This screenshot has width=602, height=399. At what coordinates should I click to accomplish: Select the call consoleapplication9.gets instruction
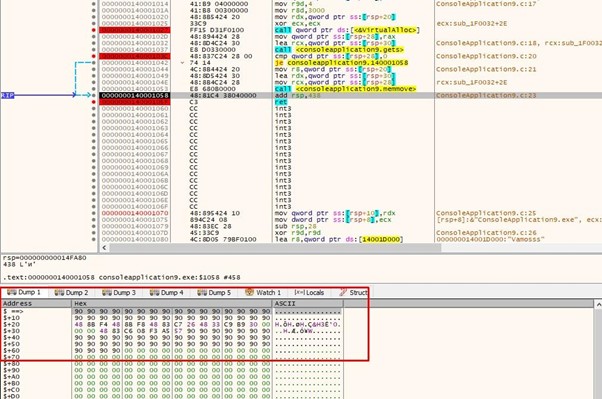click(x=339, y=50)
